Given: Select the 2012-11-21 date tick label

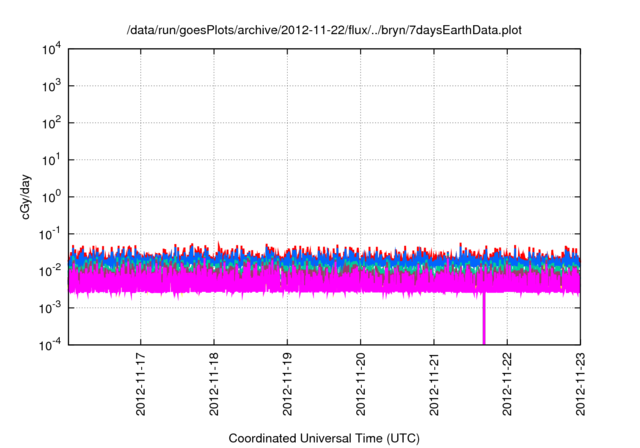Looking at the screenshot, I should tap(434, 385).
